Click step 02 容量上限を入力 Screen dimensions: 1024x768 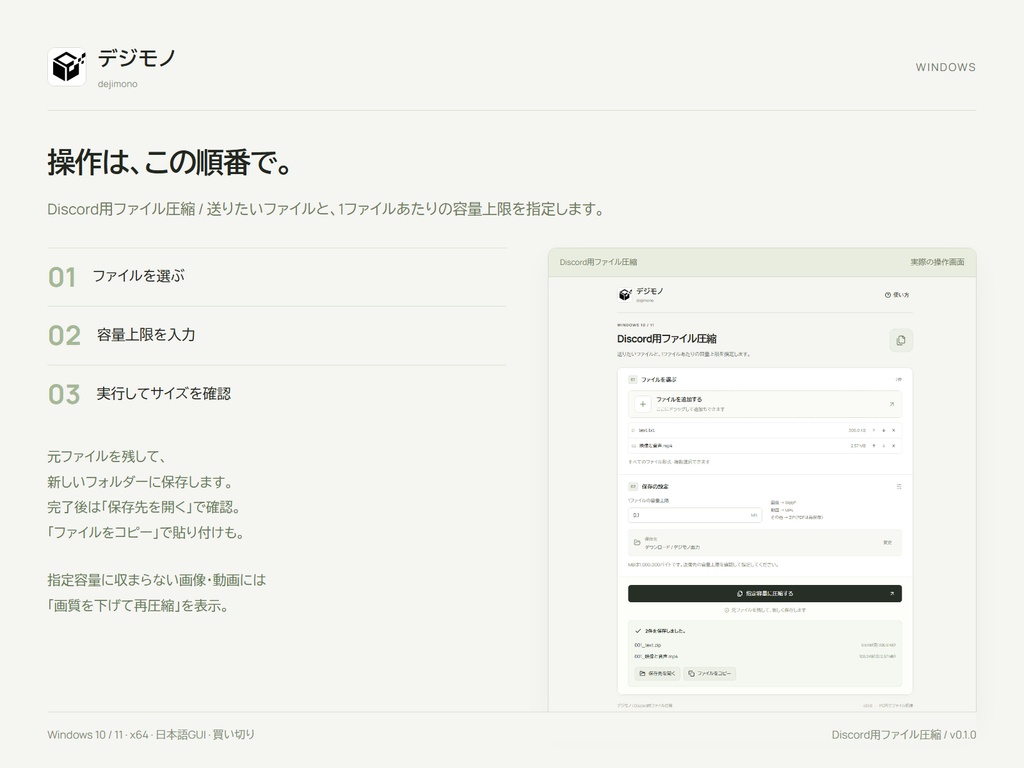[x=276, y=336]
